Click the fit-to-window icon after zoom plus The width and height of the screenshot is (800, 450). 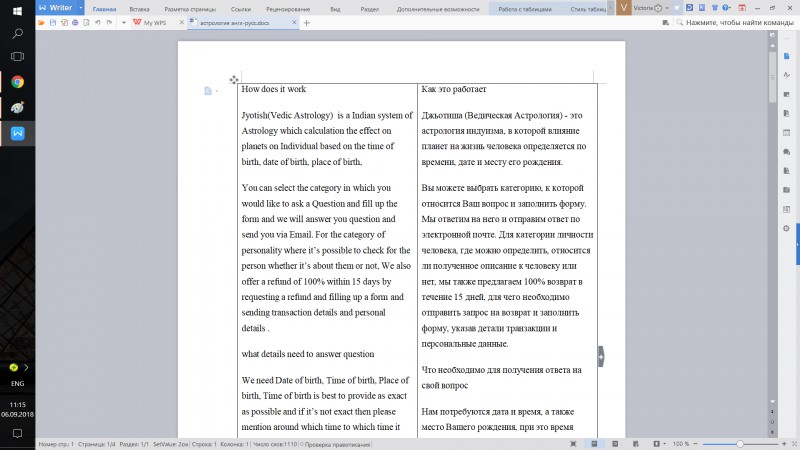[794, 444]
